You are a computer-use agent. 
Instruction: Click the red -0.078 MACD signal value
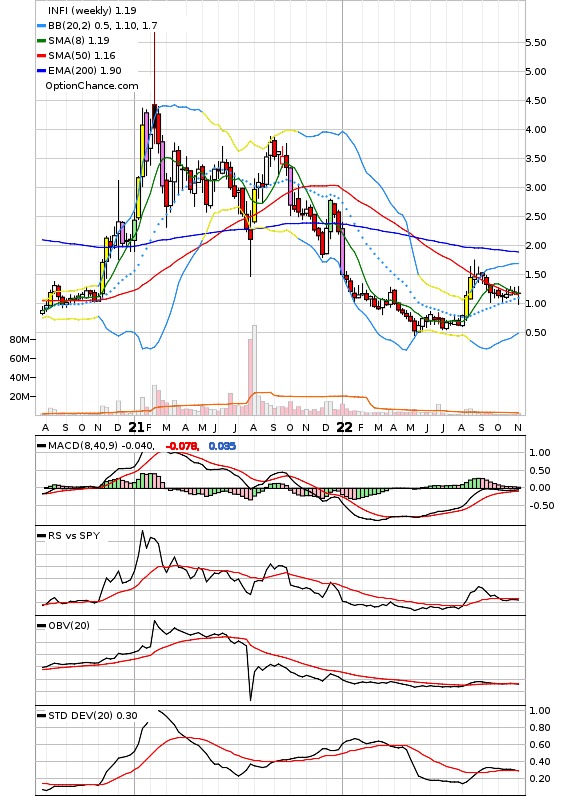pyautogui.click(x=181, y=446)
